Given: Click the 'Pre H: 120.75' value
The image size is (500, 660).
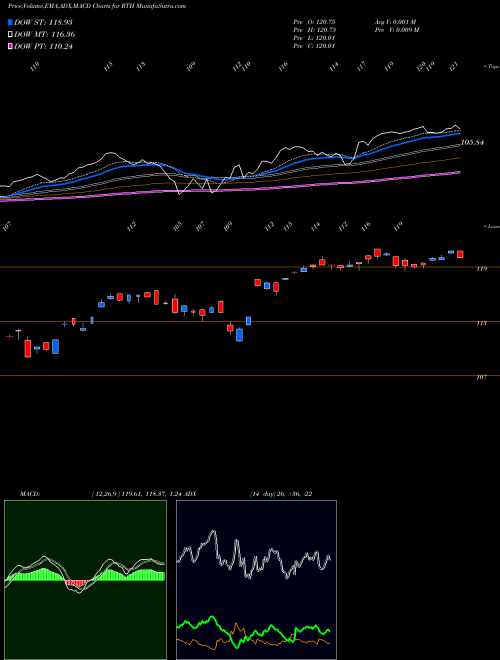Looking at the screenshot, I should click(314, 30).
